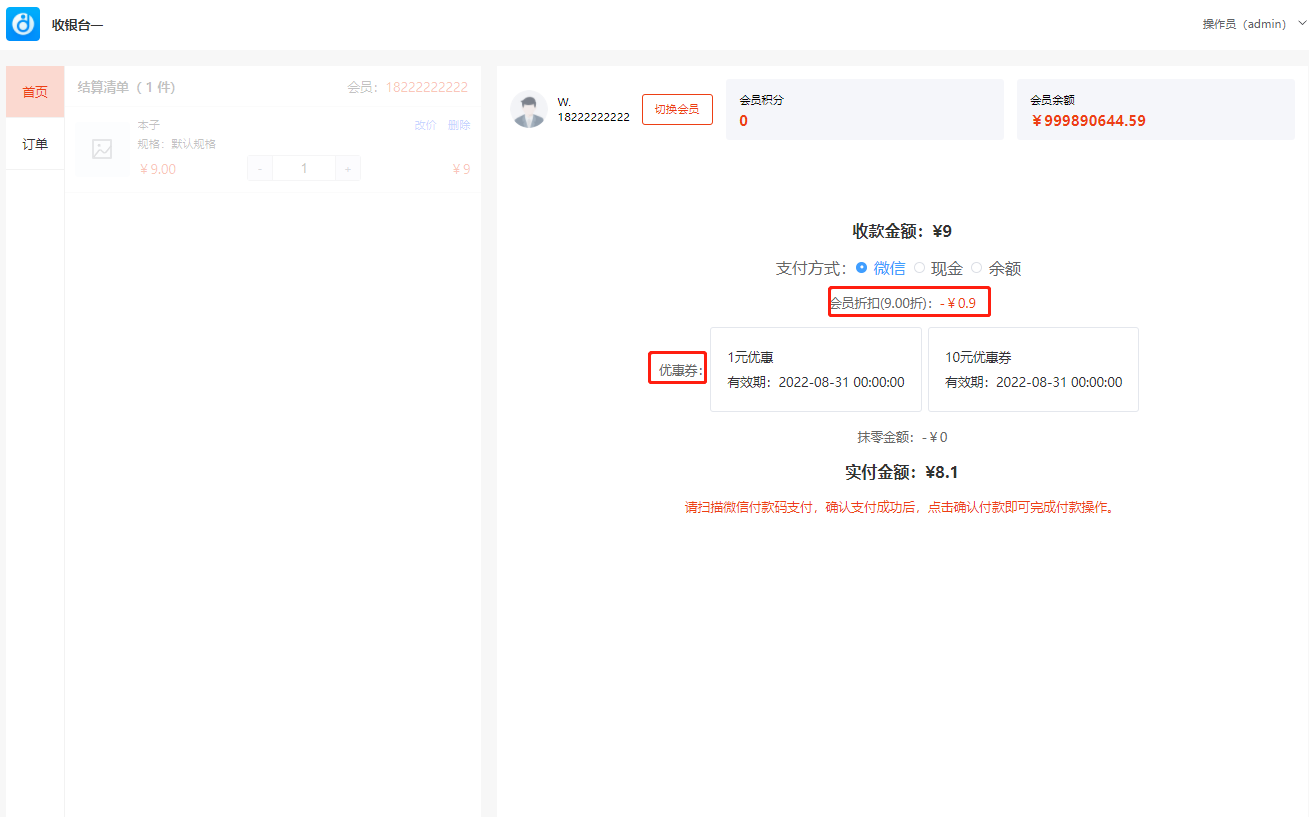The height and width of the screenshot is (817, 1309).
Task: Increase item quantity with plus button
Action: pyautogui.click(x=347, y=169)
